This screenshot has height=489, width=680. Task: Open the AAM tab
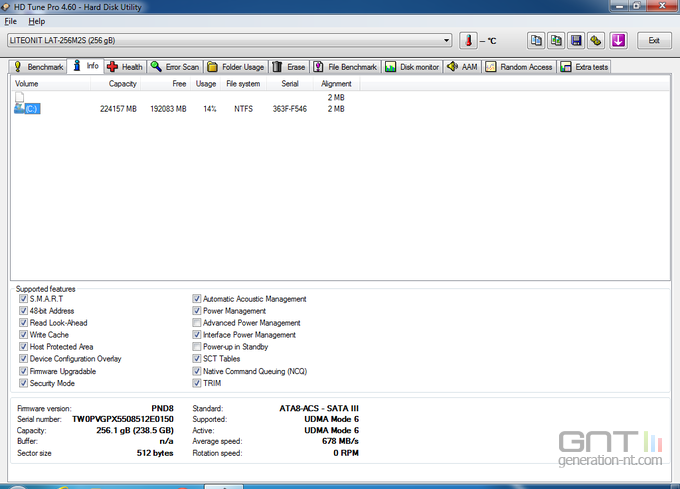462,67
